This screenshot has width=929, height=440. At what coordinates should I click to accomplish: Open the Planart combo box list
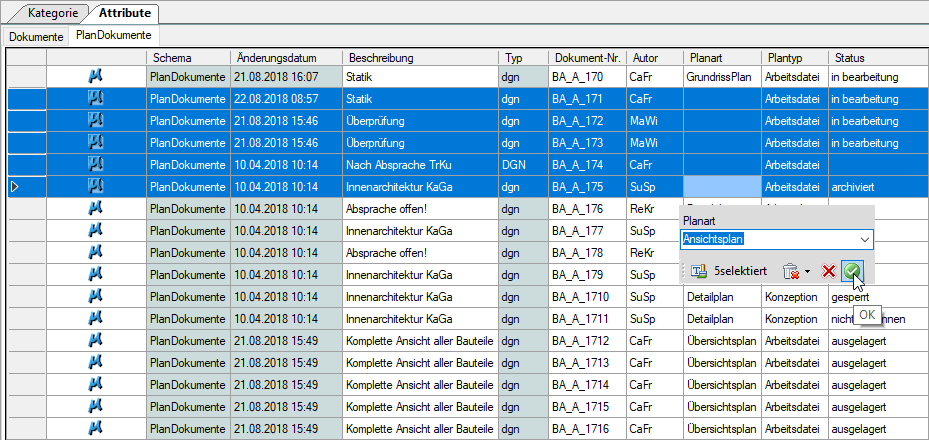click(x=865, y=239)
